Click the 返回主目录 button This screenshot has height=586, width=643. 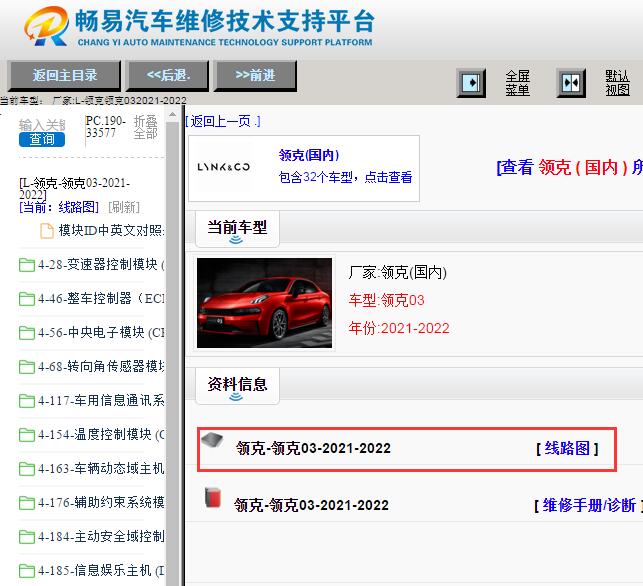coord(64,75)
